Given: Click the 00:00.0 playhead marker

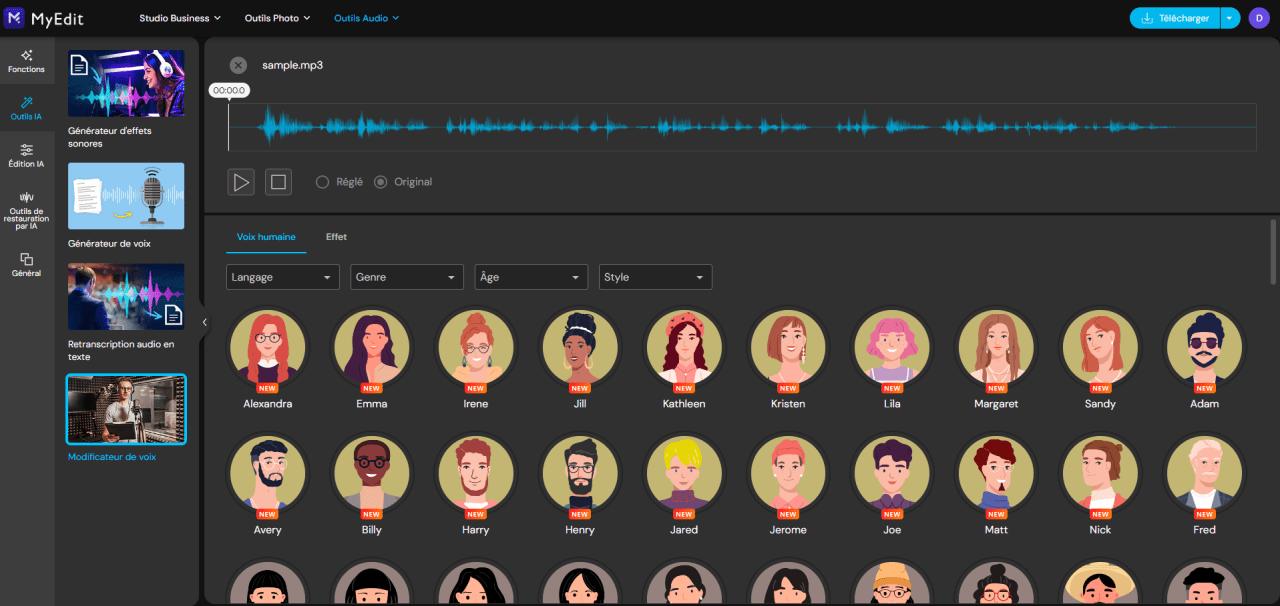Looking at the screenshot, I should pyautogui.click(x=229, y=90).
